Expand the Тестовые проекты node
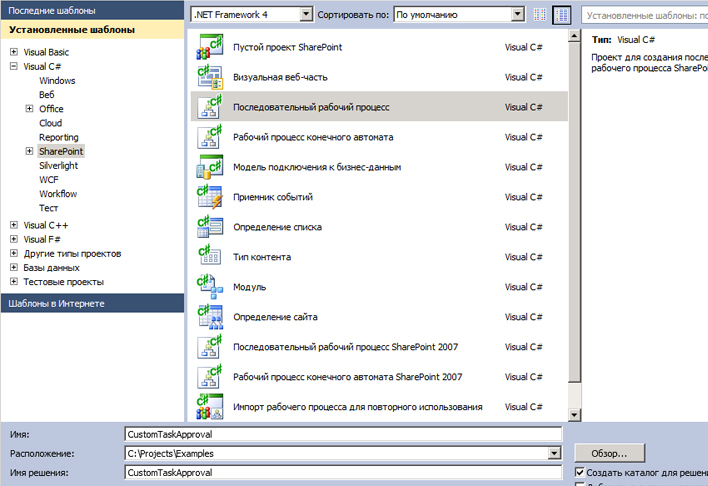 click(14, 281)
